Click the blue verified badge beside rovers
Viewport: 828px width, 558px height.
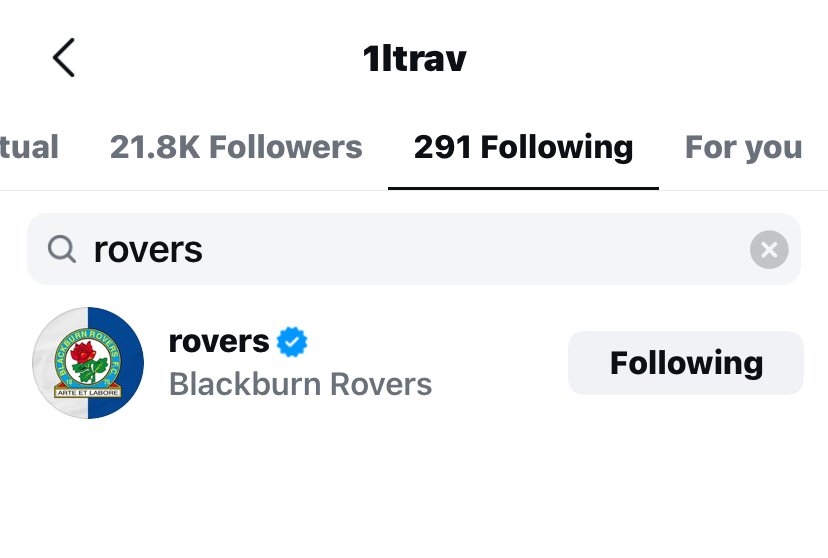(292, 342)
